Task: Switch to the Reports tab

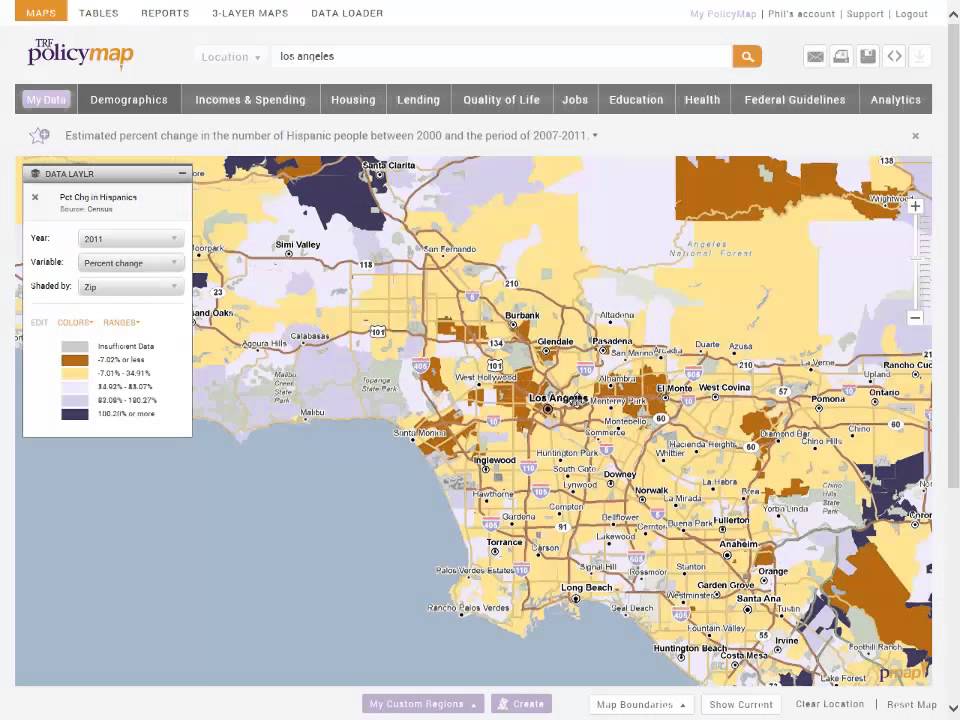Action: (x=165, y=13)
